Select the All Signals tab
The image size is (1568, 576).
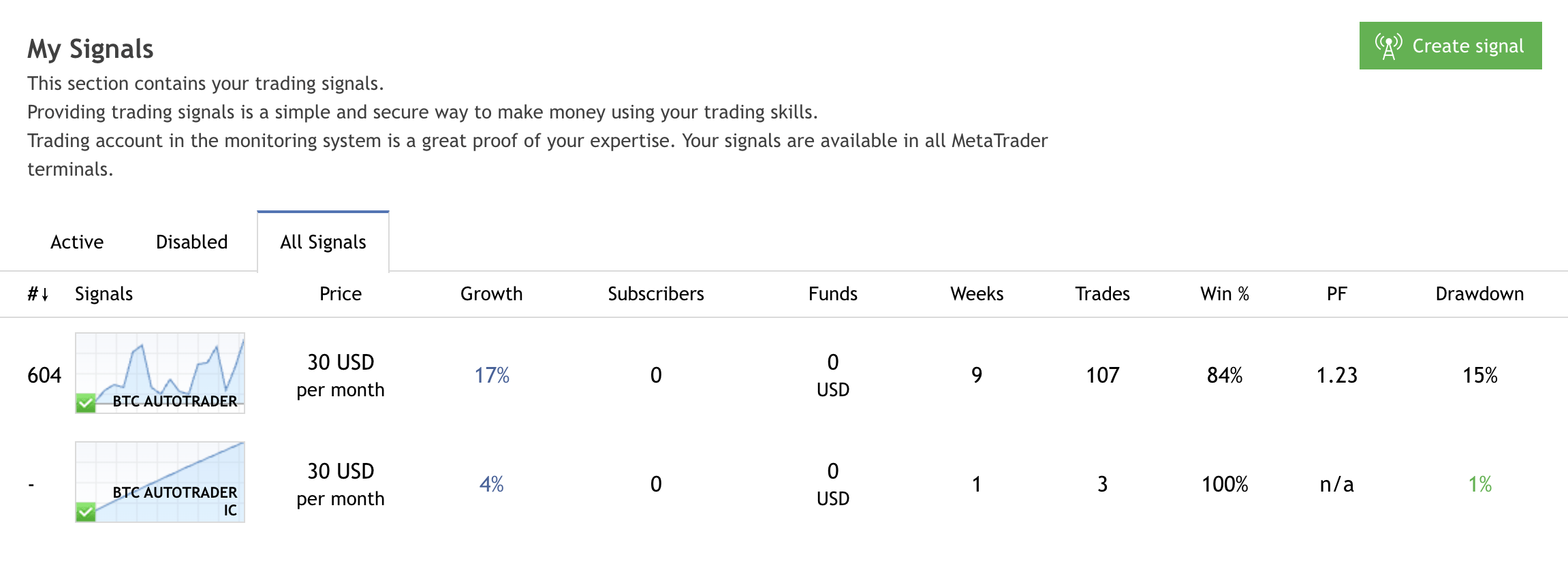point(323,242)
